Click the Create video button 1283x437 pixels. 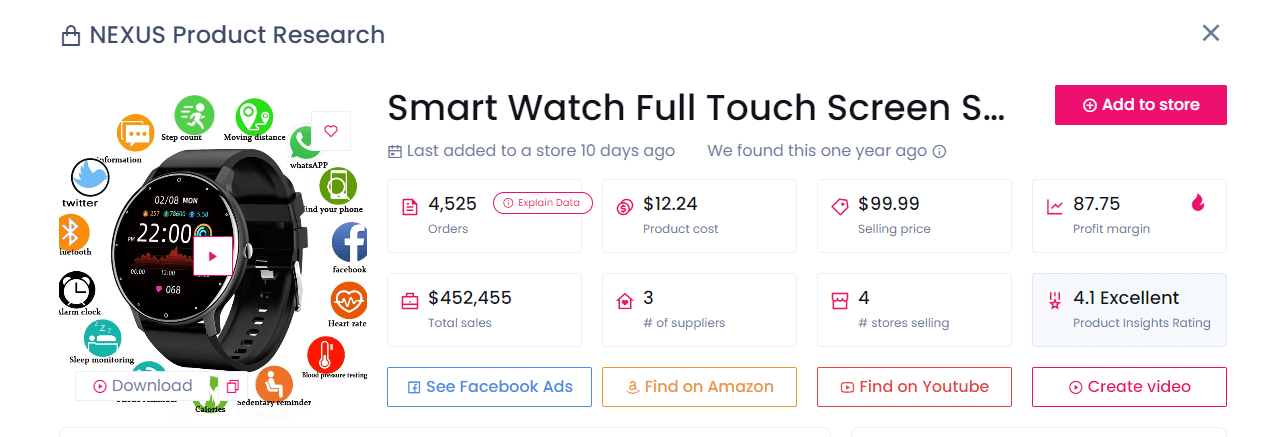[x=1129, y=387]
